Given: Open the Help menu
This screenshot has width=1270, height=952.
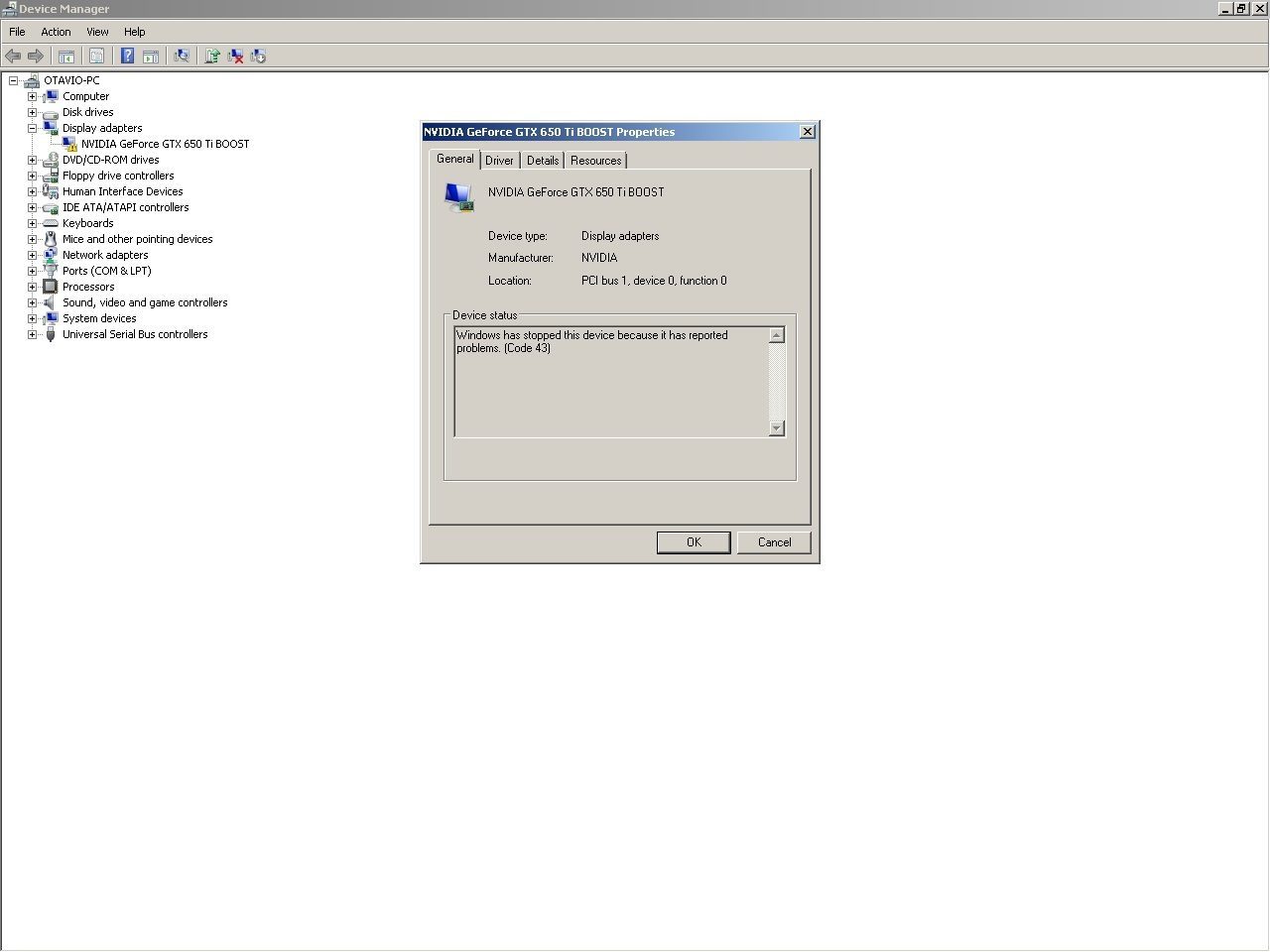Looking at the screenshot, I should [134, 32].
